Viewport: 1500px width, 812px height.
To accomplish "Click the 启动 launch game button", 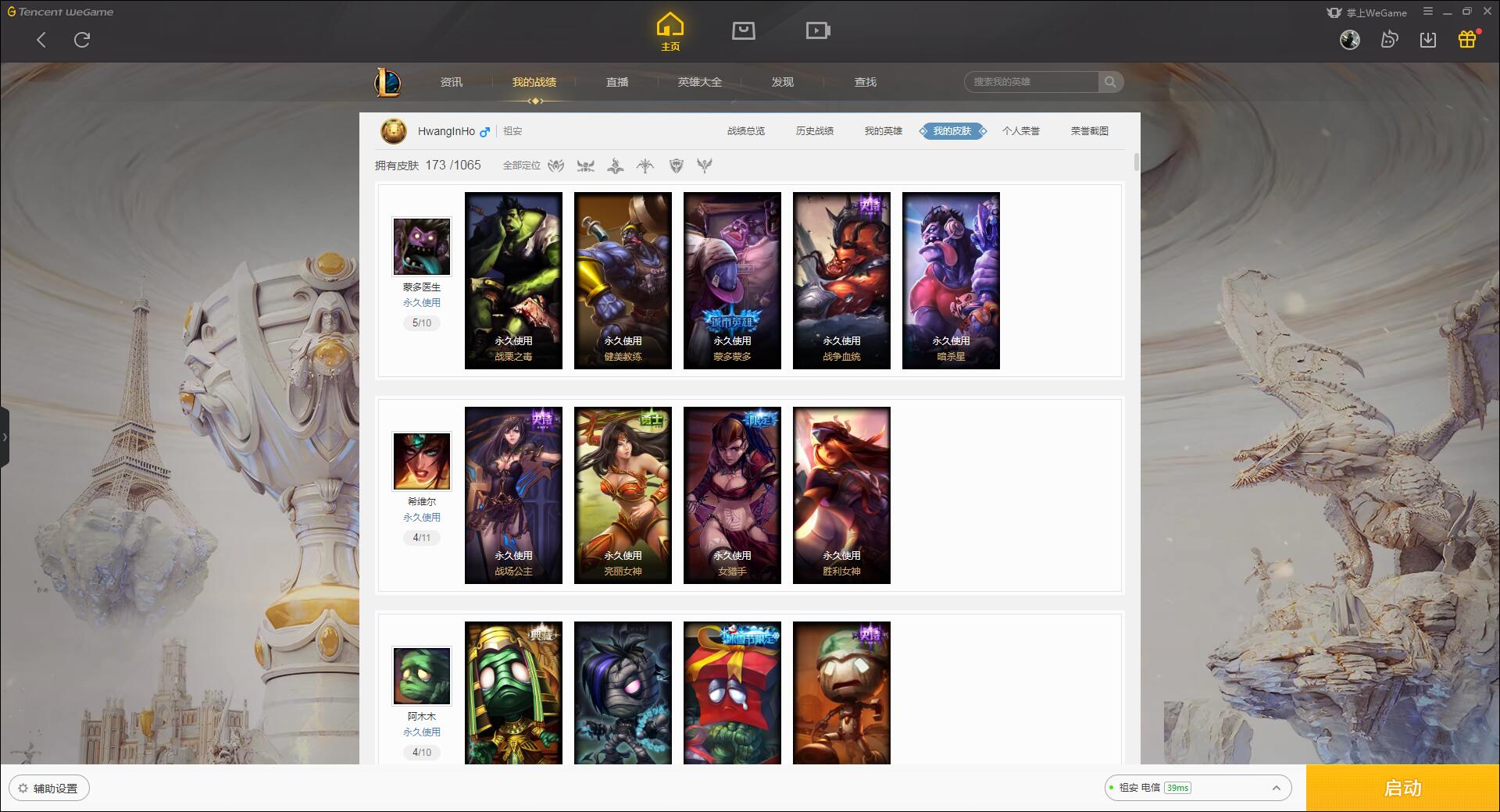I will tap(1403, 789).
